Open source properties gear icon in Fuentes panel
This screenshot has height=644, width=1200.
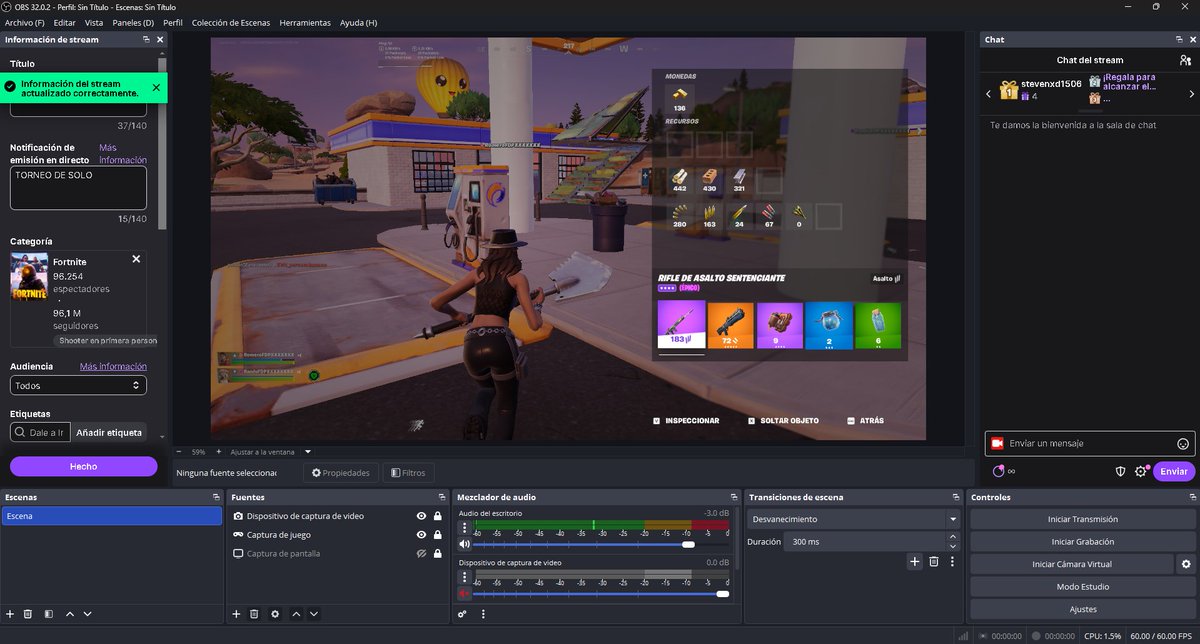(275, 614)
